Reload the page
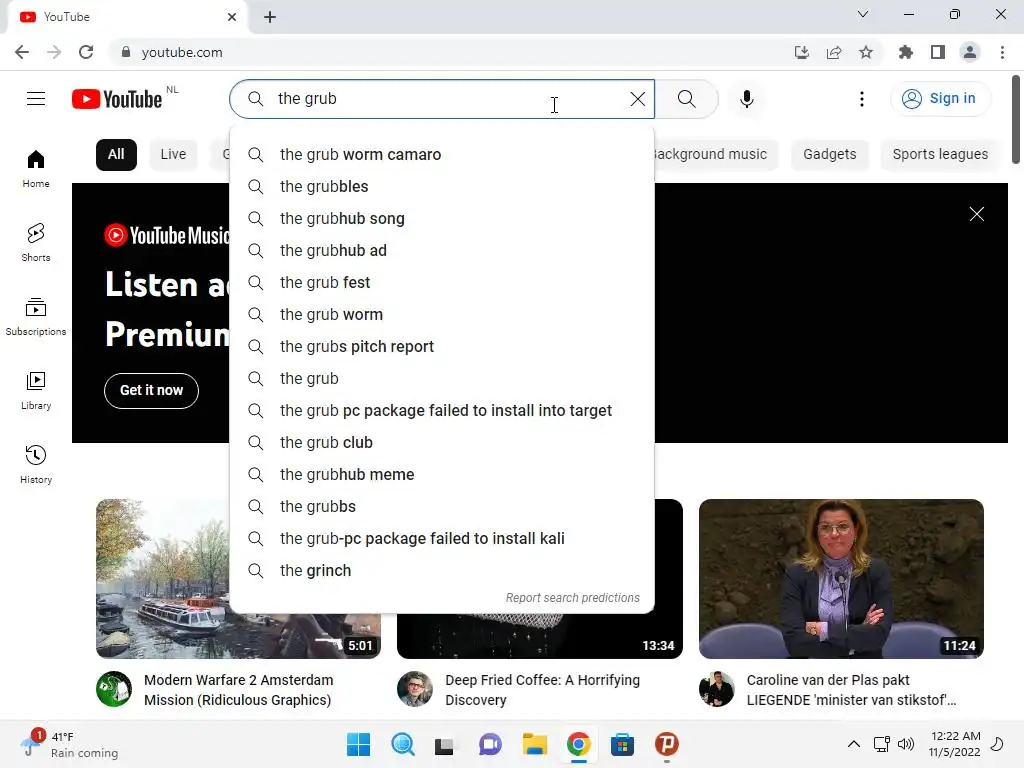This screenshot has width=1024, height=768. tap(86, 52)
